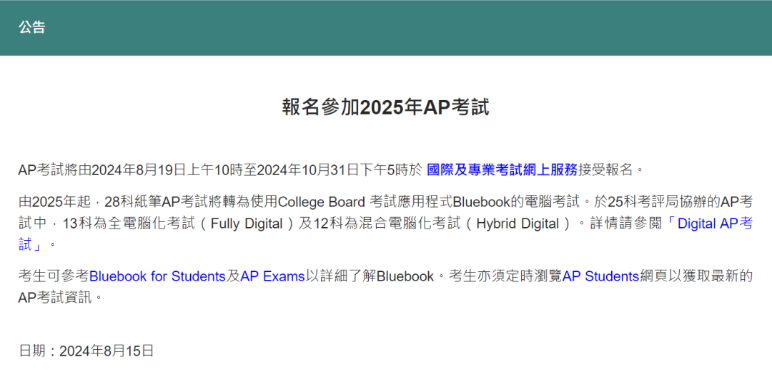This screenshot has height=372, width=772.
Task: Click the heading 報名參加2025年AP考試
Action: coord(386,107)
